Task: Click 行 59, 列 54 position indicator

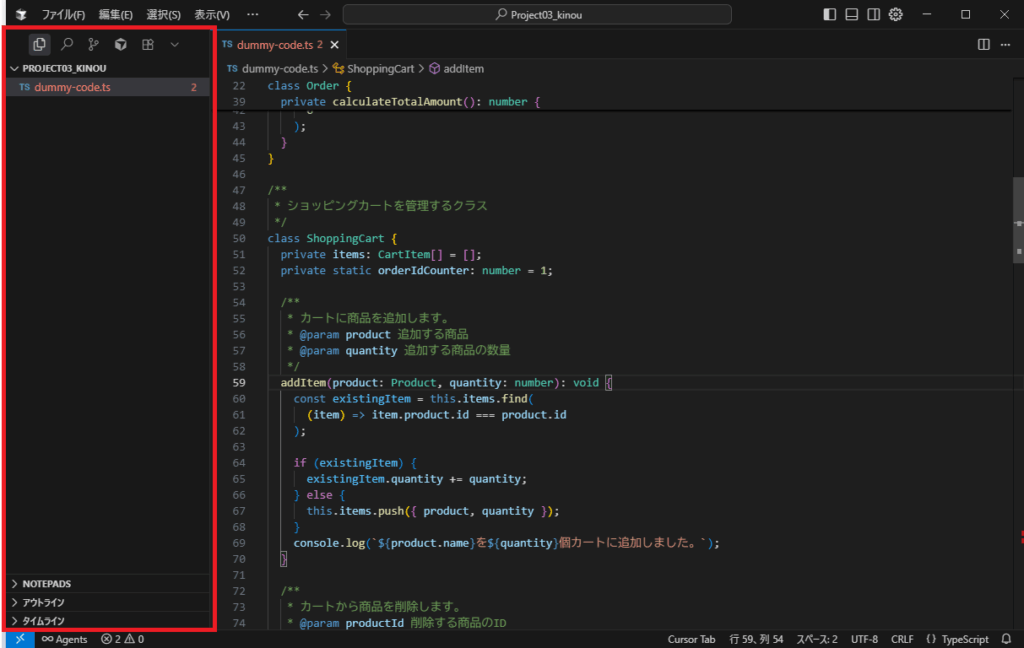Action: [x=756, y=639]
